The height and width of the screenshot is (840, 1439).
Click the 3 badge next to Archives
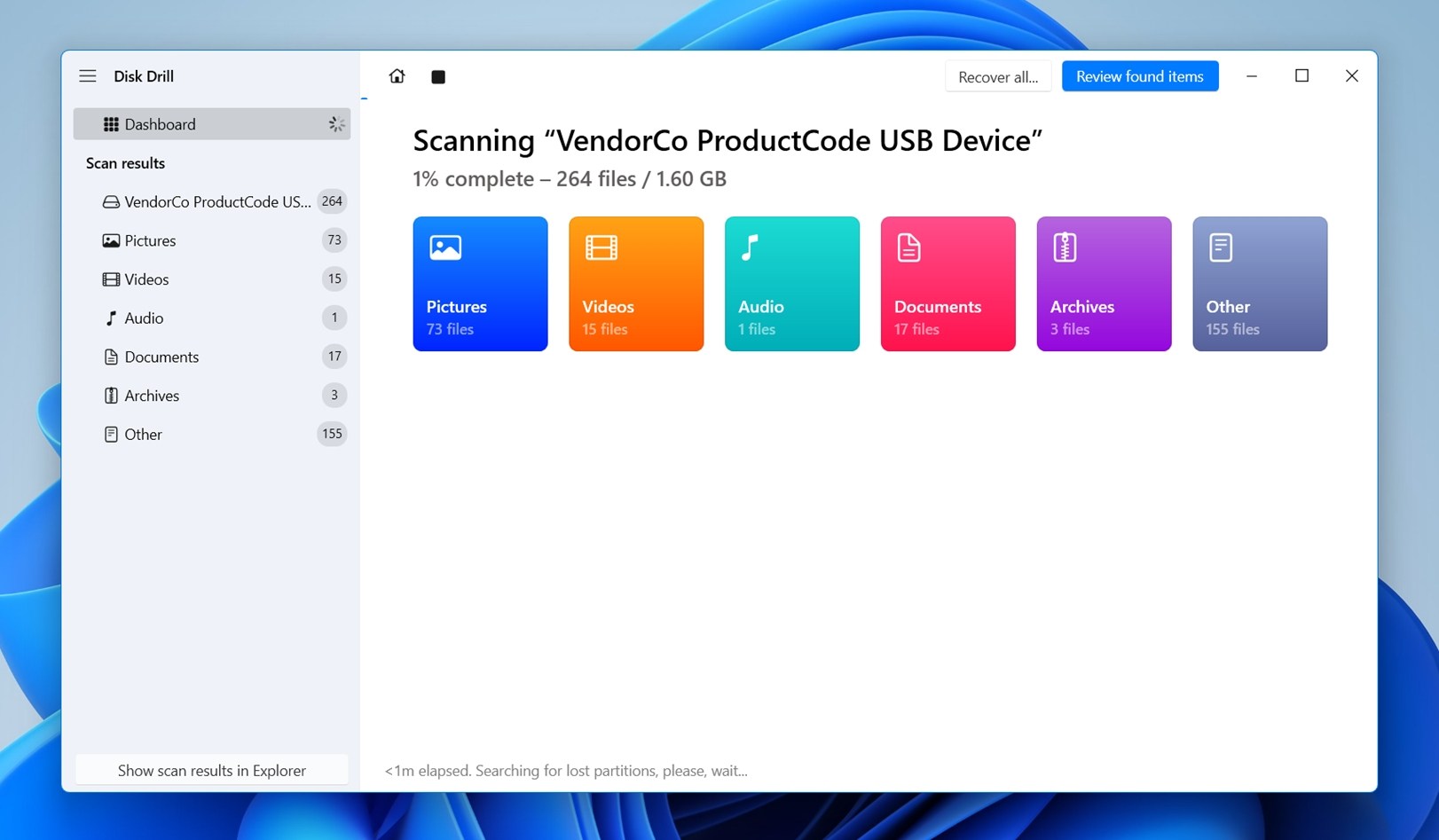pos(334,395)
